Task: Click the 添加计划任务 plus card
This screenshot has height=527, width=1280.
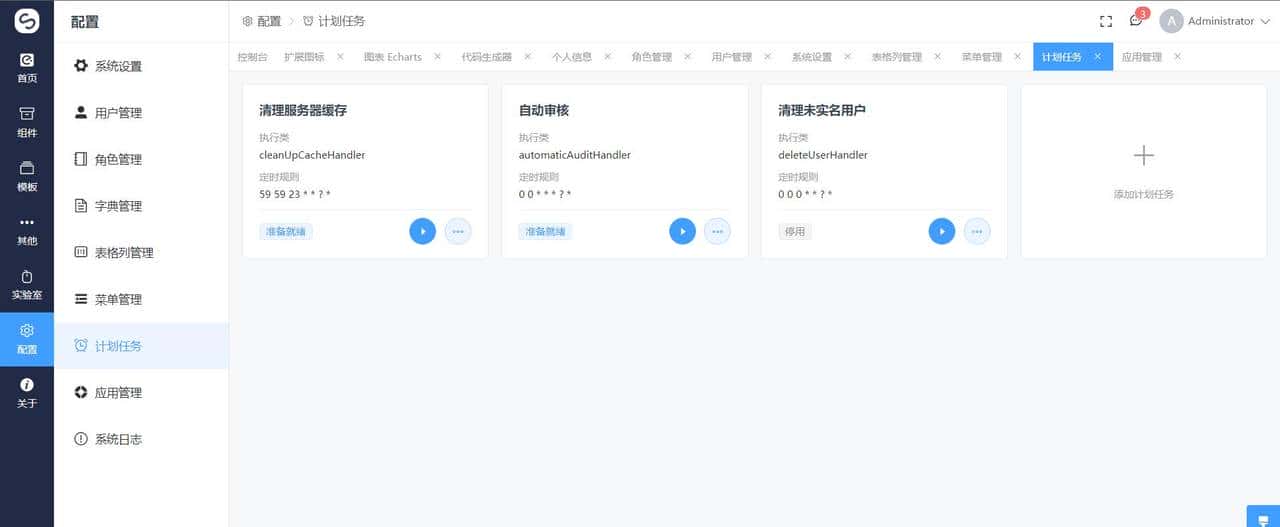Action: [1143, 171]
